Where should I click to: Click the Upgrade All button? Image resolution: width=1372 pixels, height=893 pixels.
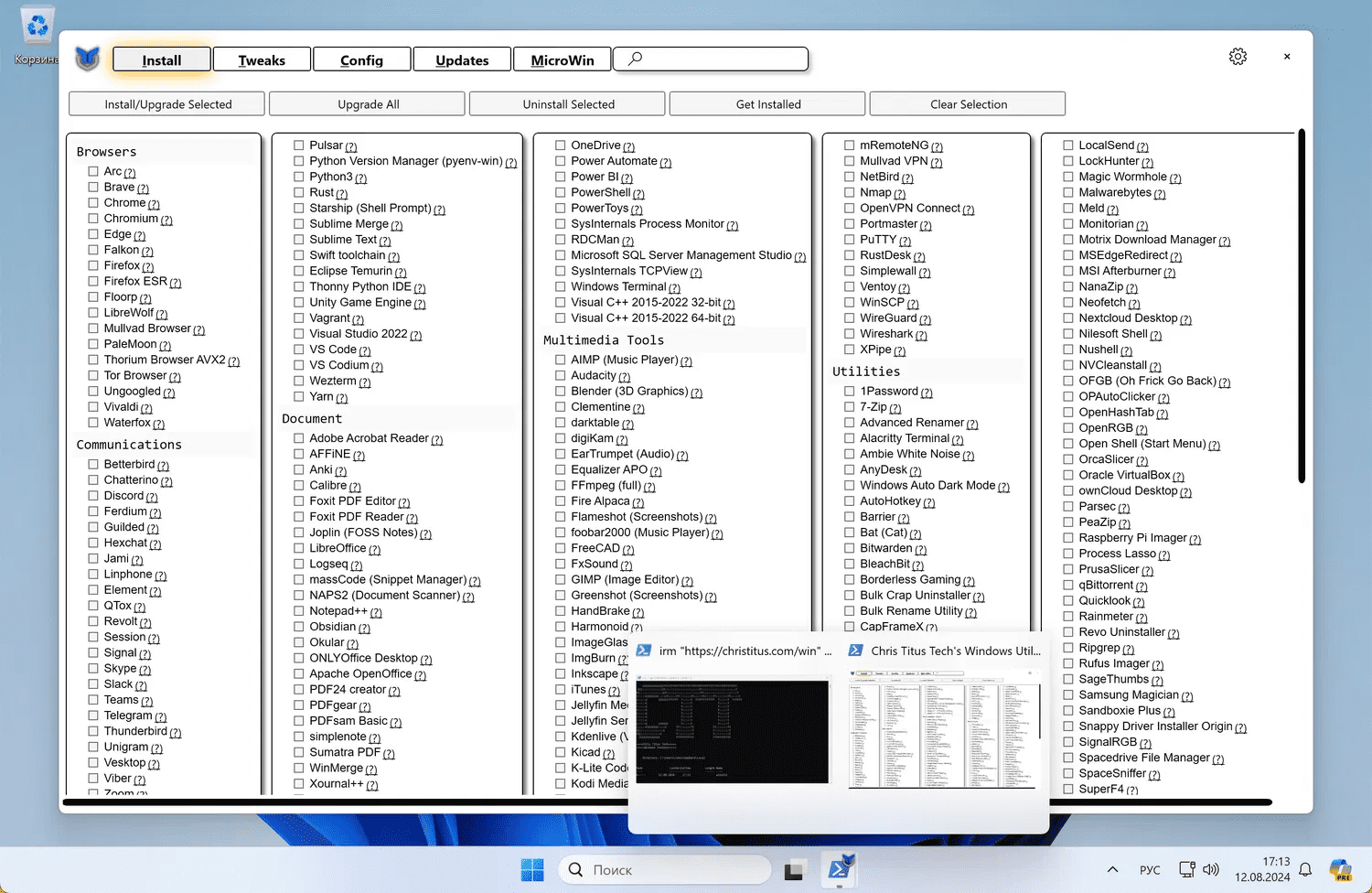[368, 104]
